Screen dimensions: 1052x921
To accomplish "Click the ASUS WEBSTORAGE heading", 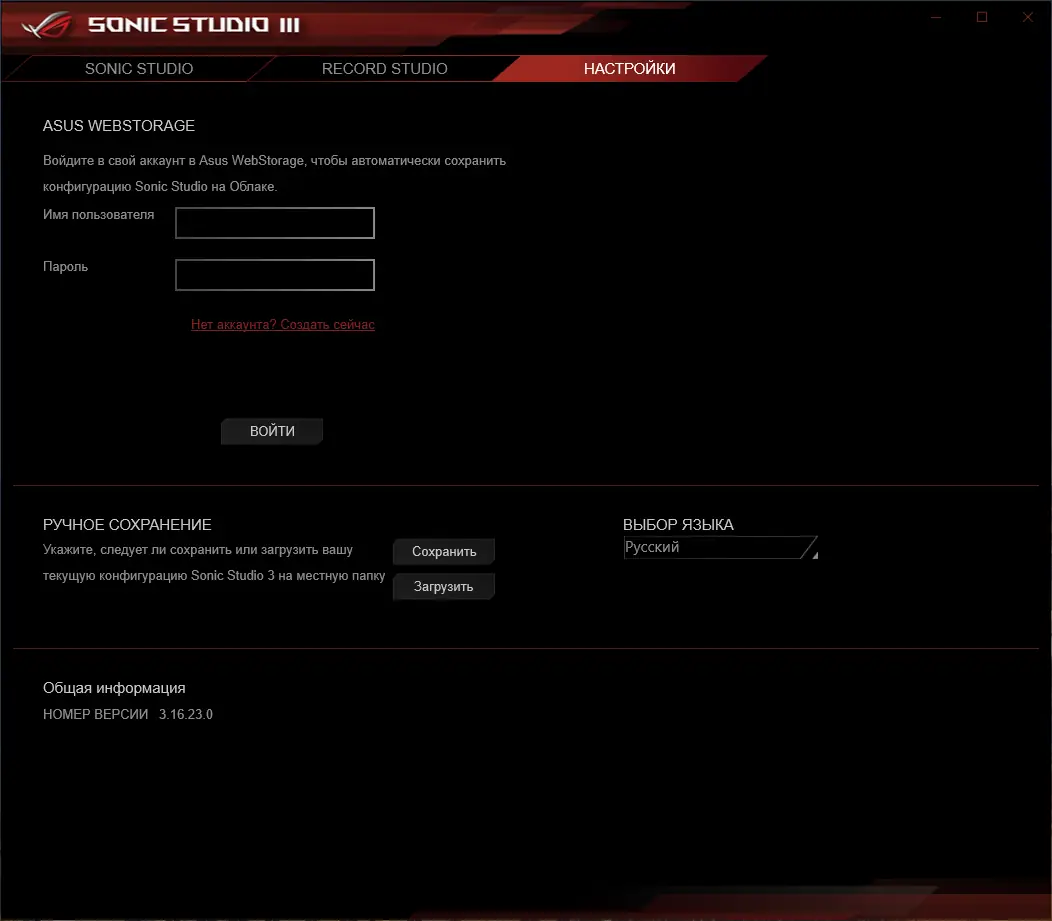I will 119,126.
